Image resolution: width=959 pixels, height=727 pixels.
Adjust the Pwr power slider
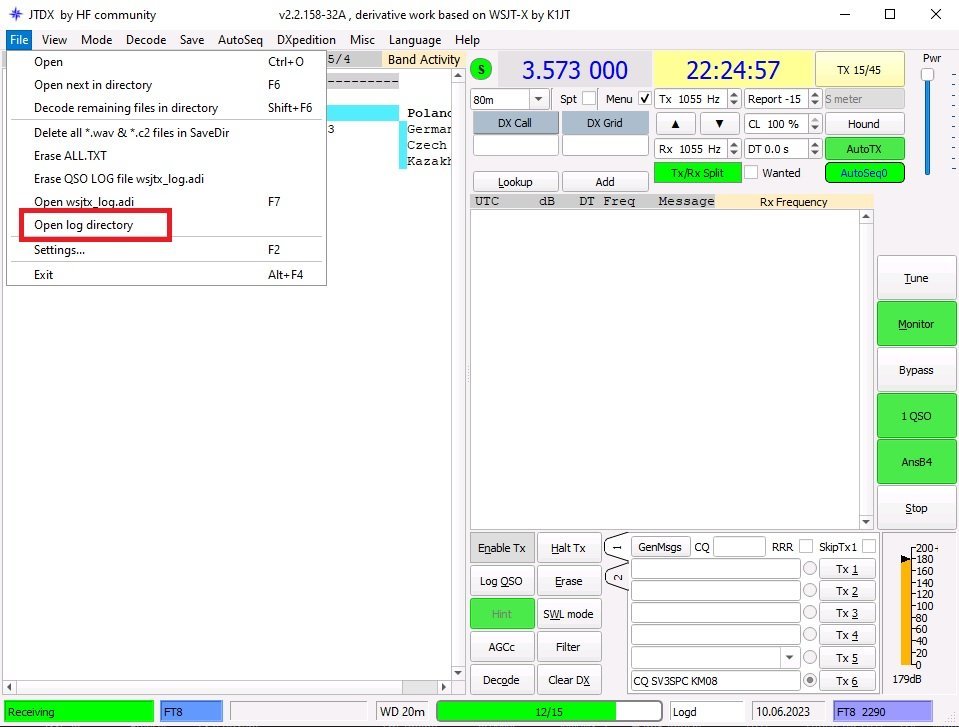click(x=928, y=76)
